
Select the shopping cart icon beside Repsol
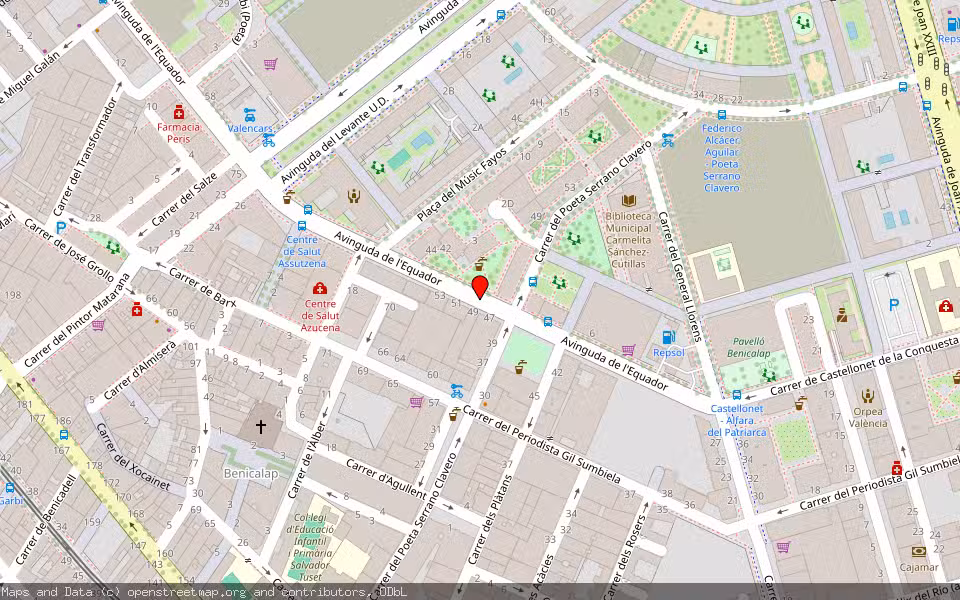(628, 350)
